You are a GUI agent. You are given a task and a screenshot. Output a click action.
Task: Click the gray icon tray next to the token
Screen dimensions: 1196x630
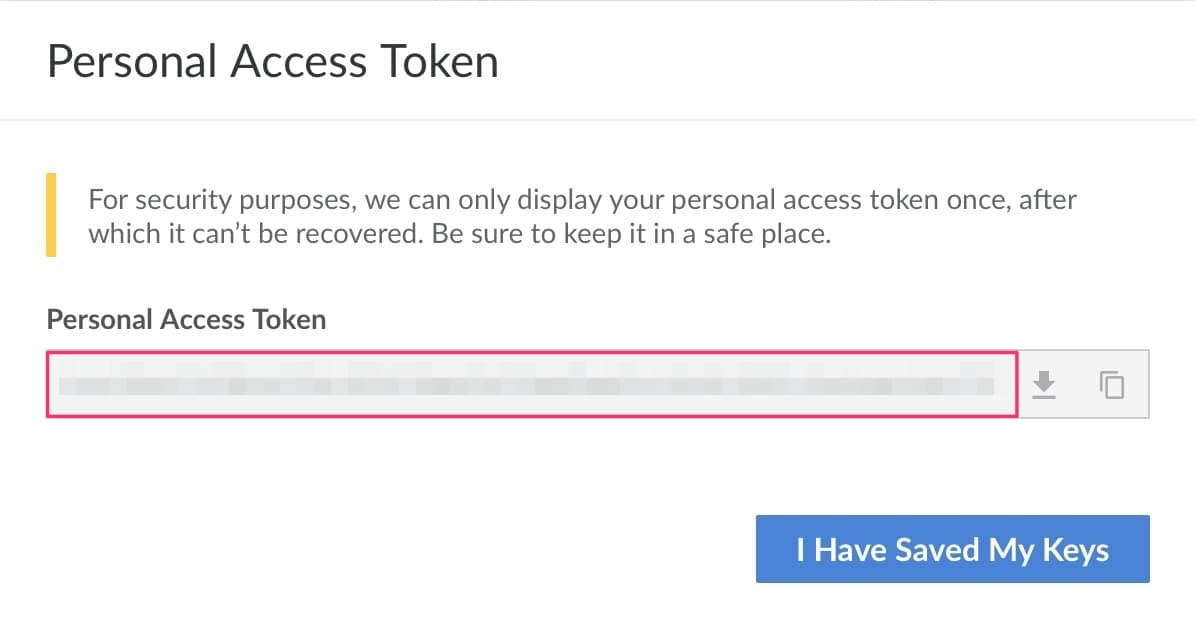click(1078, 384)
